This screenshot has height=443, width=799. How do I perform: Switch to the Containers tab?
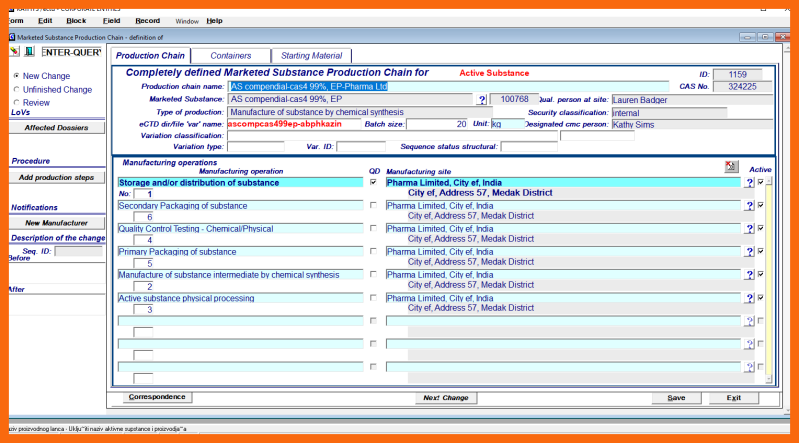point(230,56)
